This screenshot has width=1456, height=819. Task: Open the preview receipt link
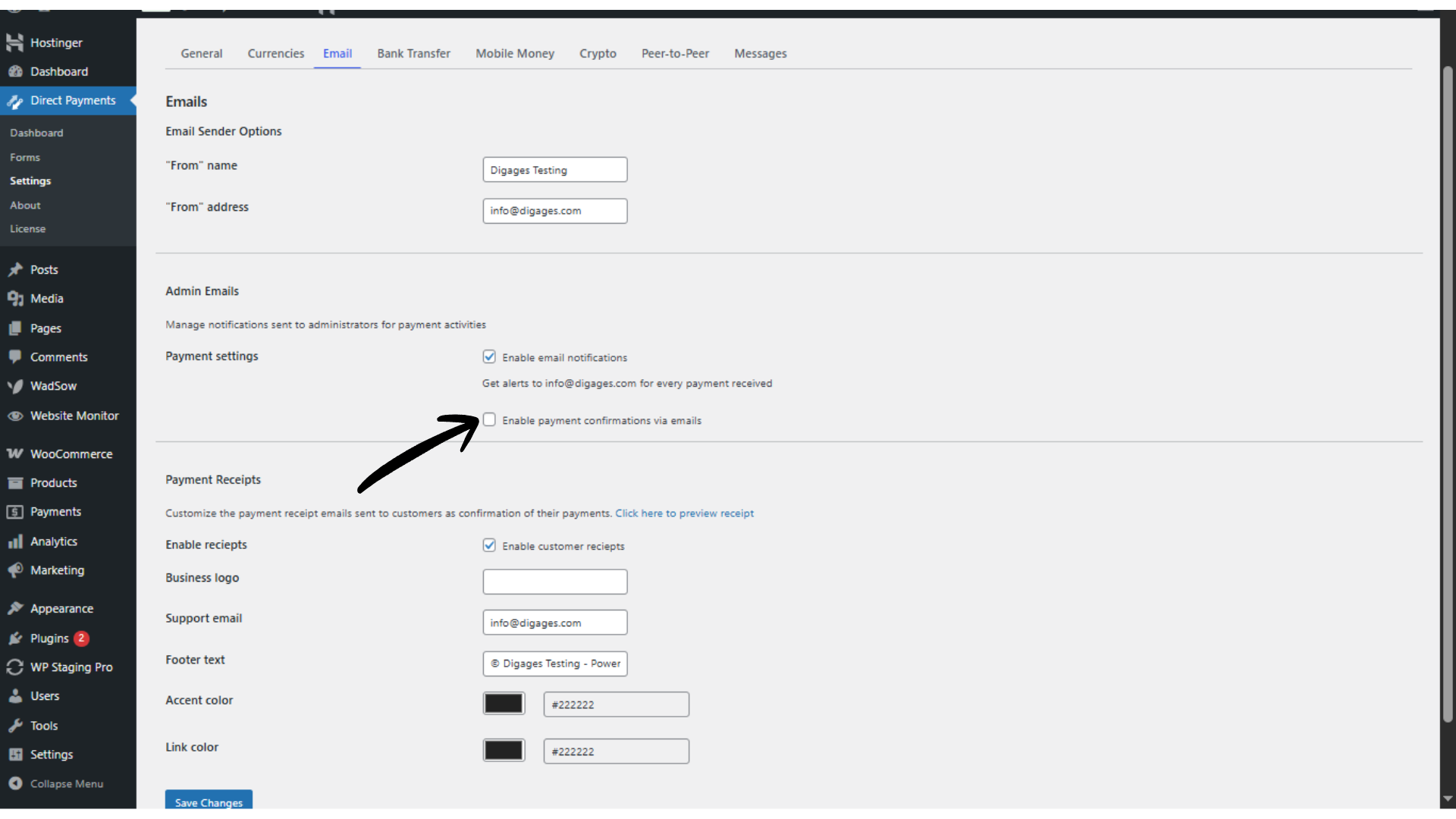(x=684, y=513)
